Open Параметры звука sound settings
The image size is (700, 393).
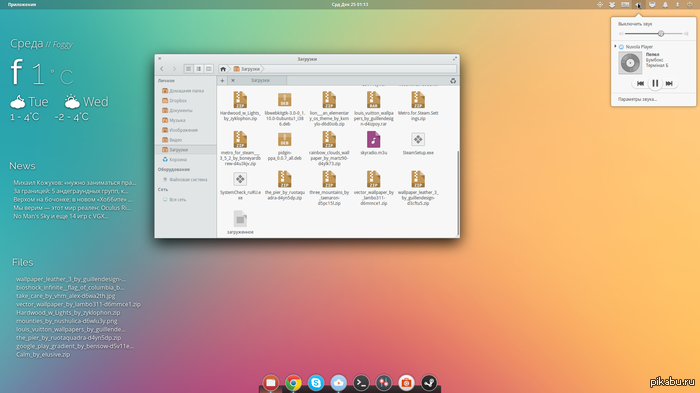tap(637, 99)
